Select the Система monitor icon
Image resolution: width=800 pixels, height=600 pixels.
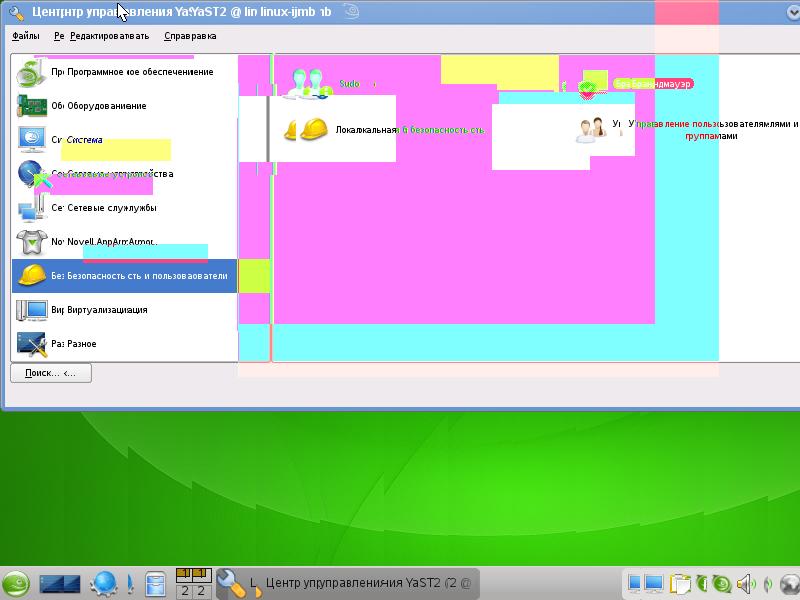point(32,140)
